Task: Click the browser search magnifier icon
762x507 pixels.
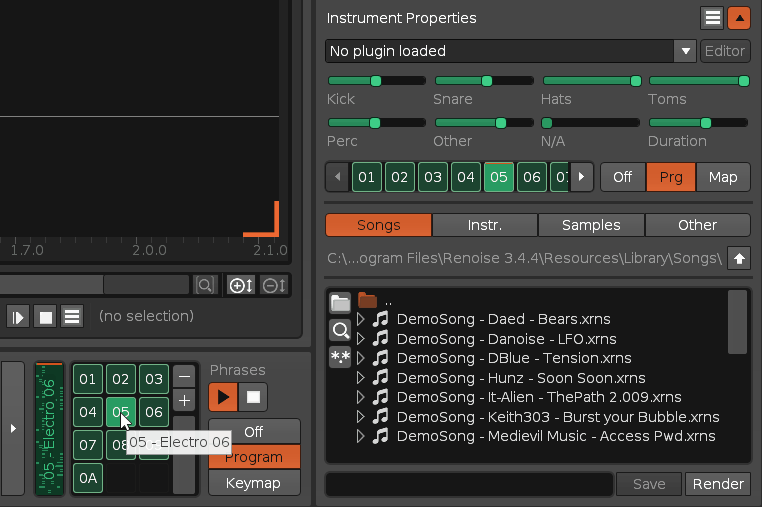Action: (x=340, y=331)
